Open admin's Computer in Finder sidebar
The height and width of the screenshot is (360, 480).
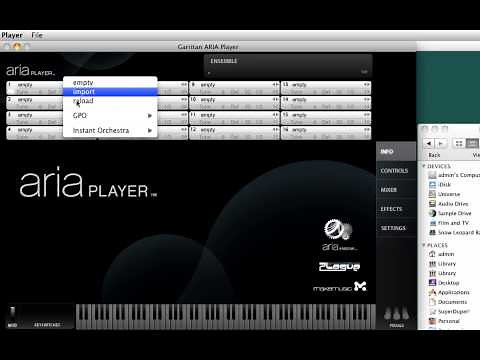click(x=454, y=175)
